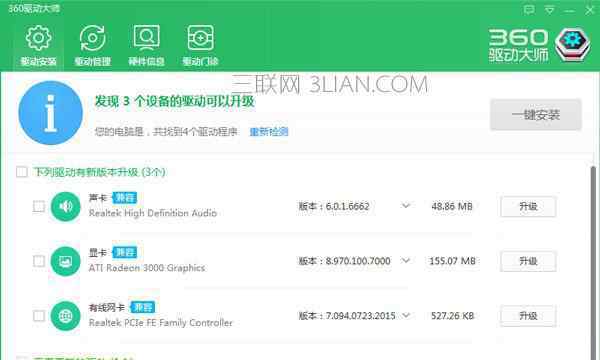Click the wired network card globe icon
Screen dimensions: 600x360
[65, 316]
